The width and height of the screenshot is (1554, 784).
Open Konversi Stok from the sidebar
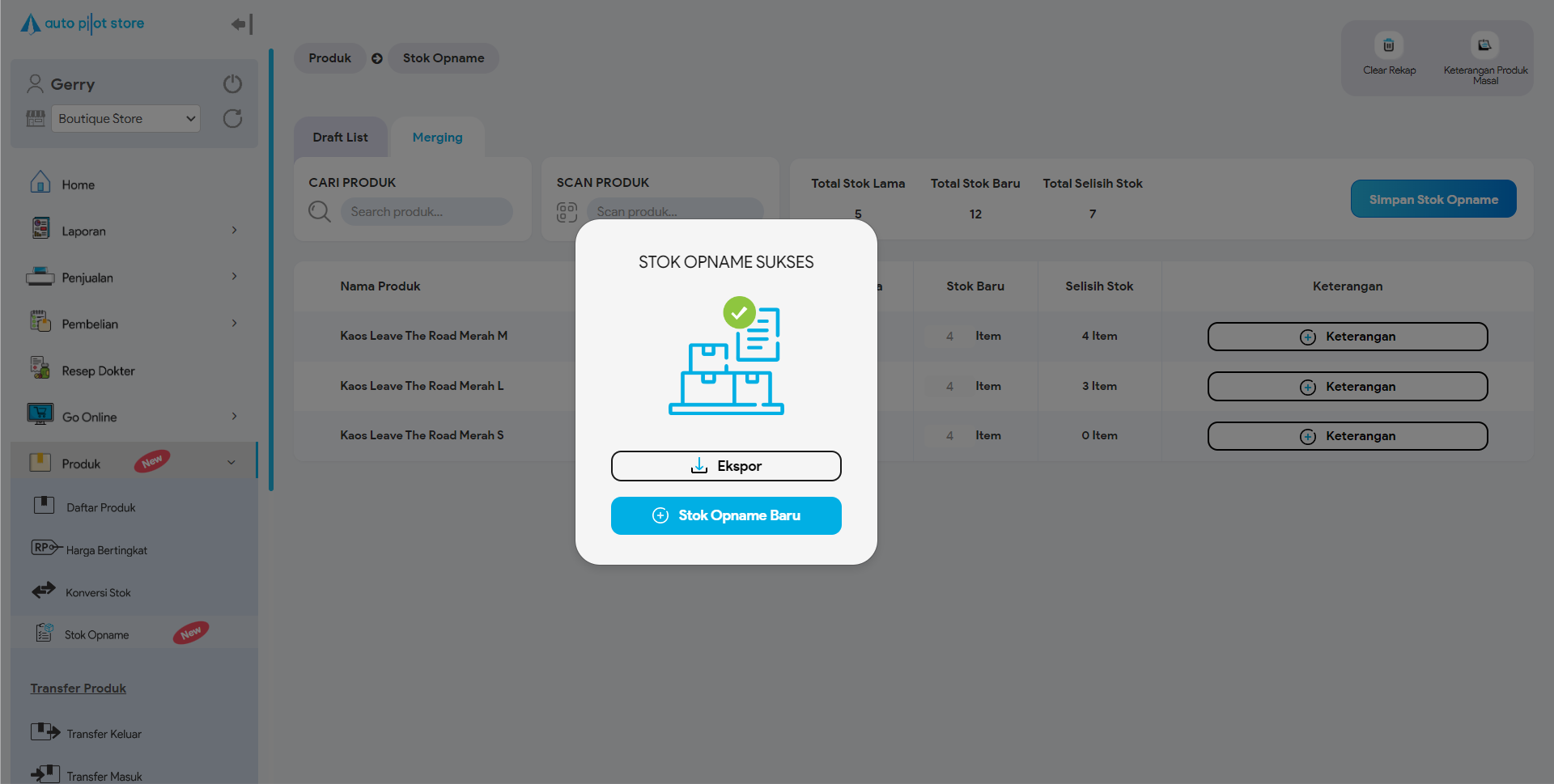pos(98,592)
